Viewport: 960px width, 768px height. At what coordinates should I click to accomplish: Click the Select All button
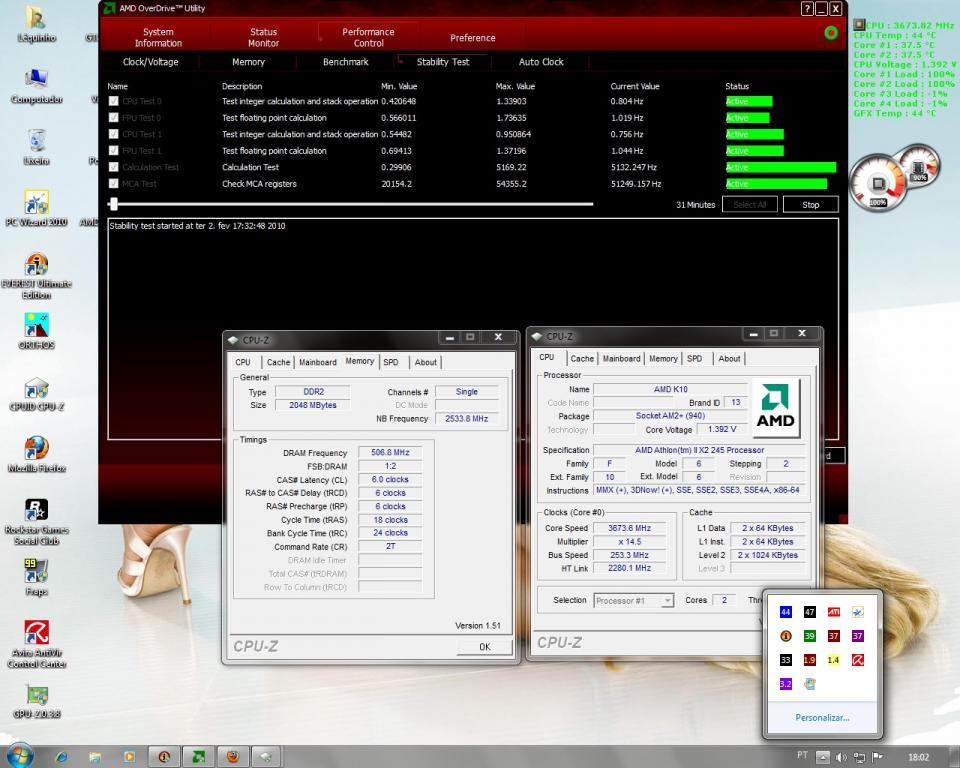[x=750, y=205]
